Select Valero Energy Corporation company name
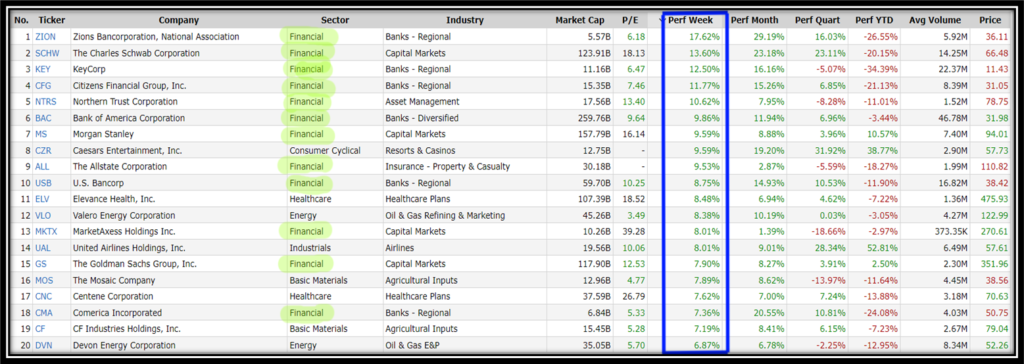The width and height of the screenshot is (1024, 364). point(124,216)
